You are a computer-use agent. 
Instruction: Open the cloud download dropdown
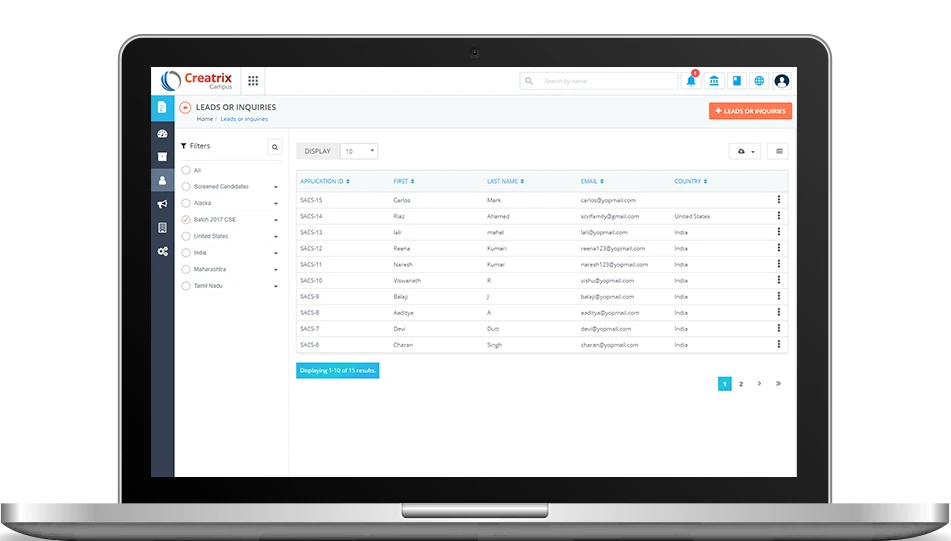click(x=746, y=151)
